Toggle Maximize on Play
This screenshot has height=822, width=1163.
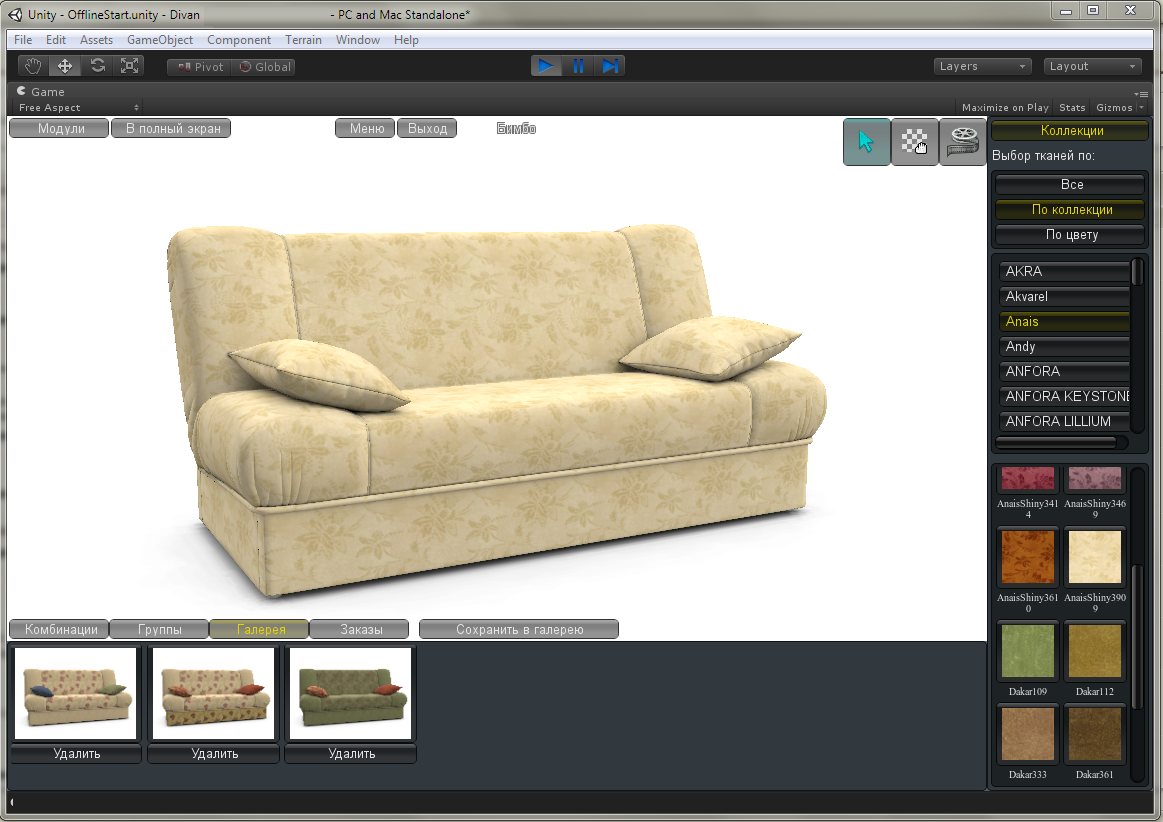[x=1005, y=108]
